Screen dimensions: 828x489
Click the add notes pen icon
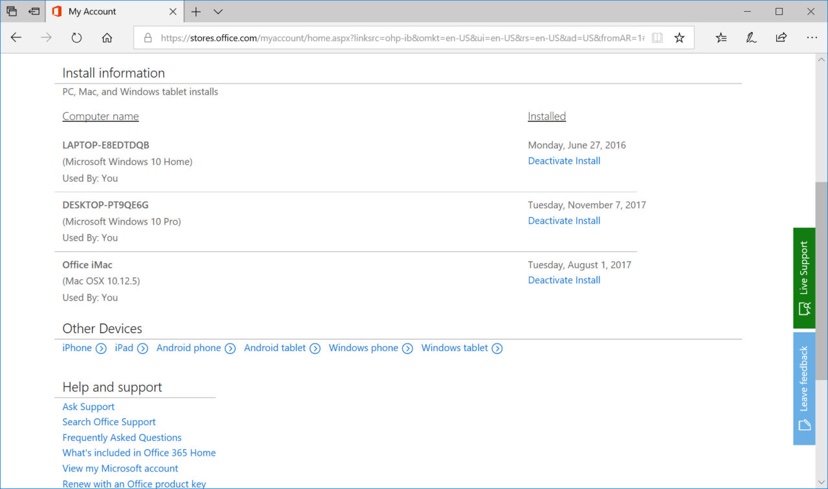(x=751, y=38)
